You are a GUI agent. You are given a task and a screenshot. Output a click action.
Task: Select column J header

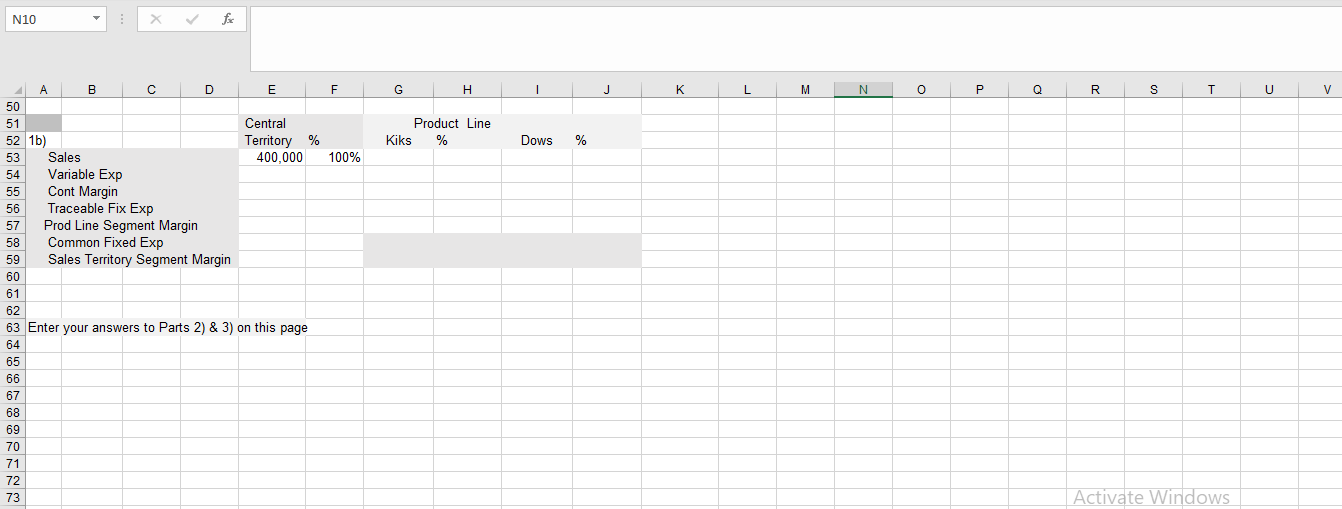(607, 90)
